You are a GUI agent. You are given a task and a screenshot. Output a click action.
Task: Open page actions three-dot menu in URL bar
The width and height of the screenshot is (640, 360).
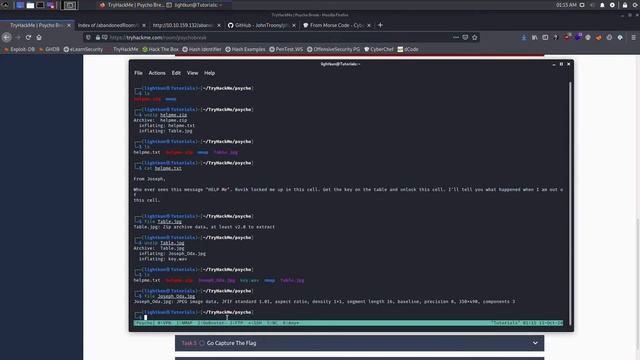[456, 37]
